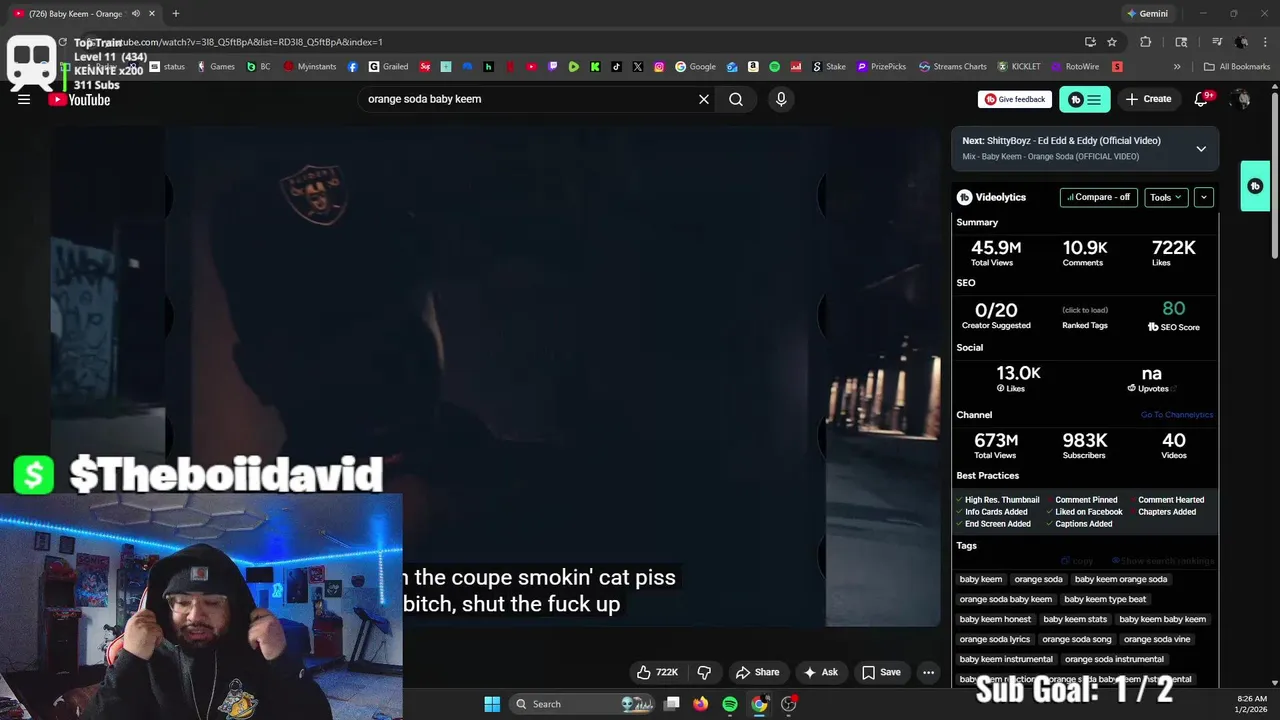
Task: Click the 'orange soda lyrics' tag
Action: click(995, 639)
